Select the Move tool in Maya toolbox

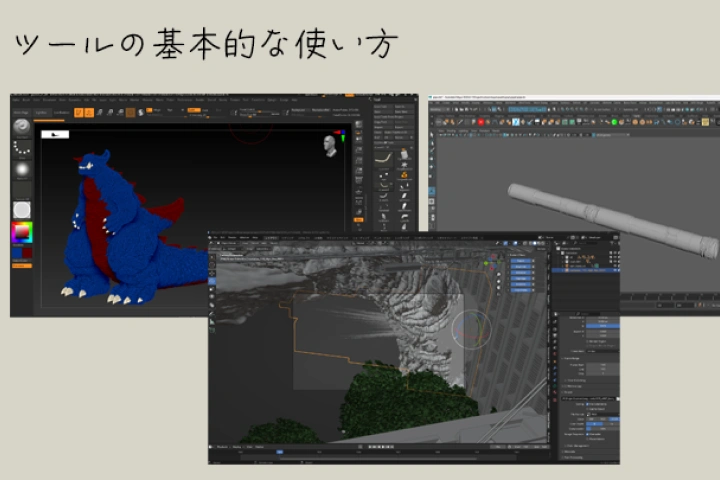tap(431, 159)
